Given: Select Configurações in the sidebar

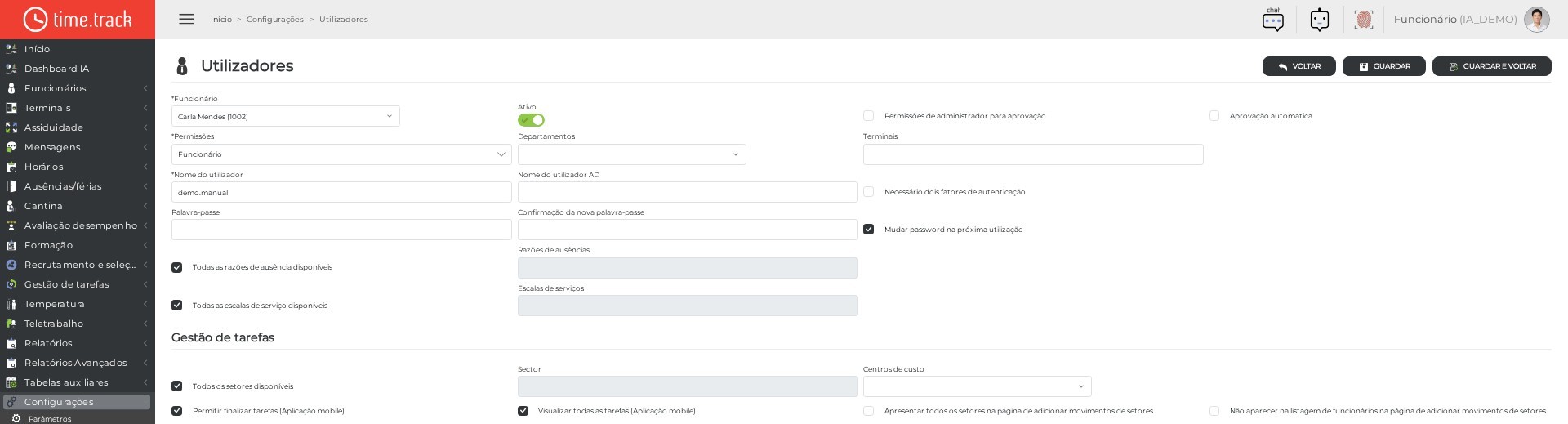Looking at the screenshot, I should point(78,402).
